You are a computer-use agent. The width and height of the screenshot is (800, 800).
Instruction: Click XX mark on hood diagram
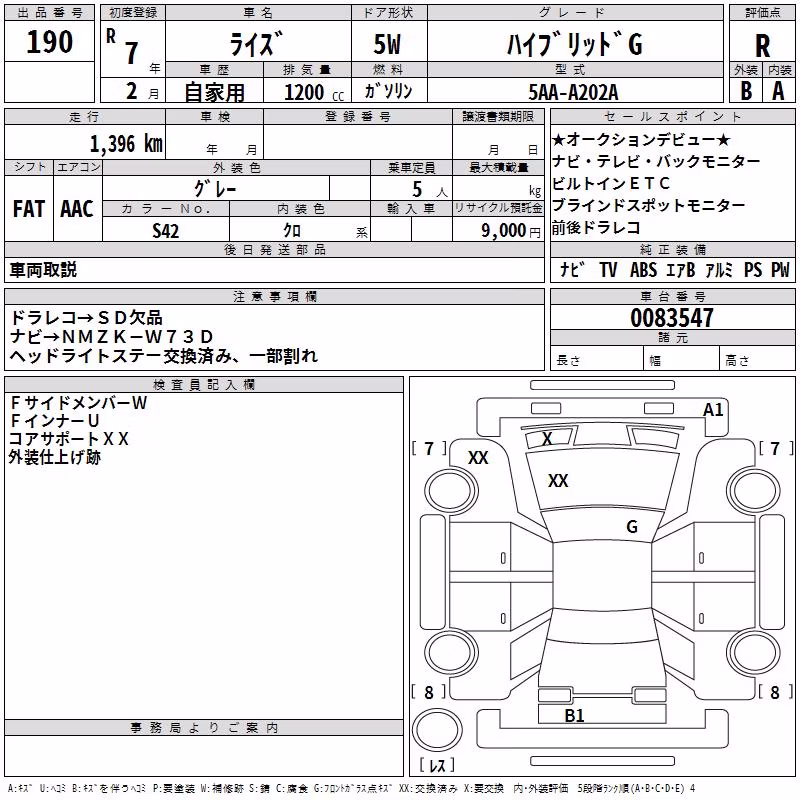(x=558, y=480)
